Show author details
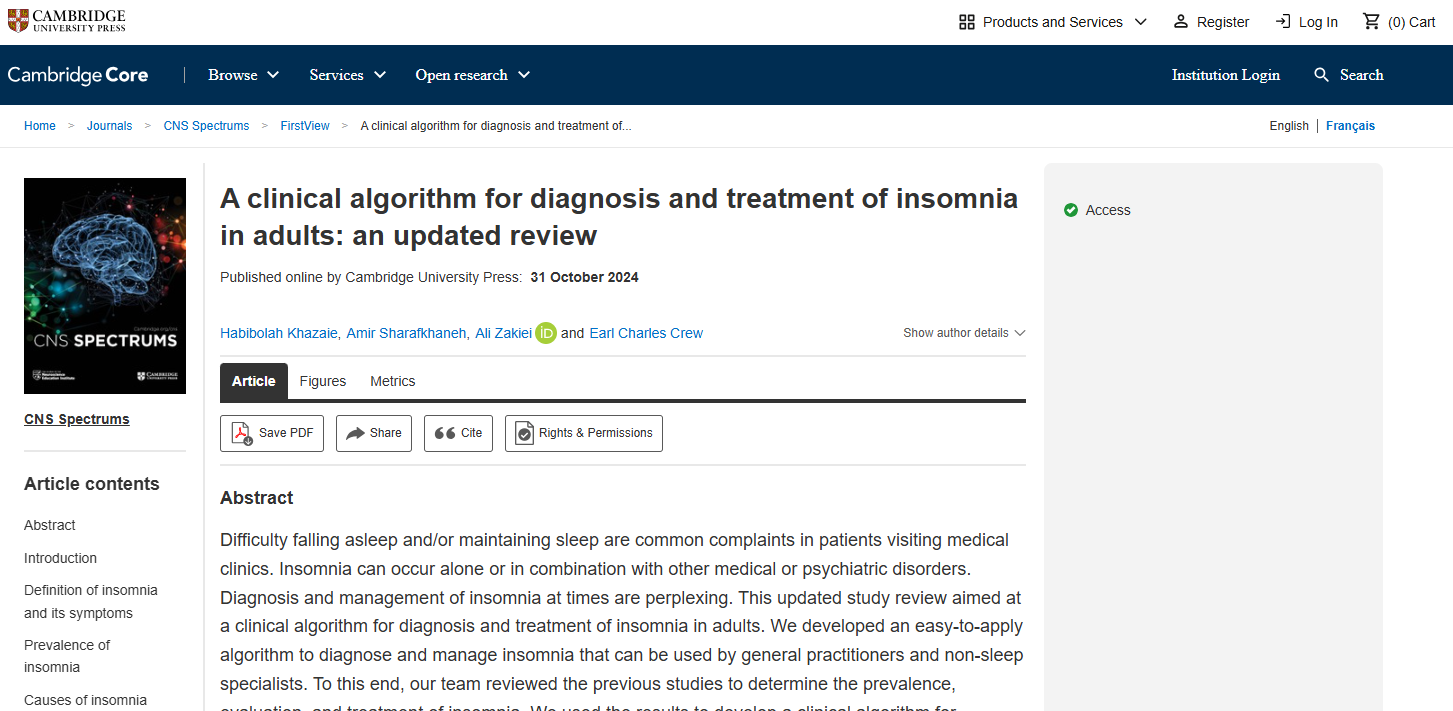This screenshot has width=1453, height=711. [x=964, y=333]
